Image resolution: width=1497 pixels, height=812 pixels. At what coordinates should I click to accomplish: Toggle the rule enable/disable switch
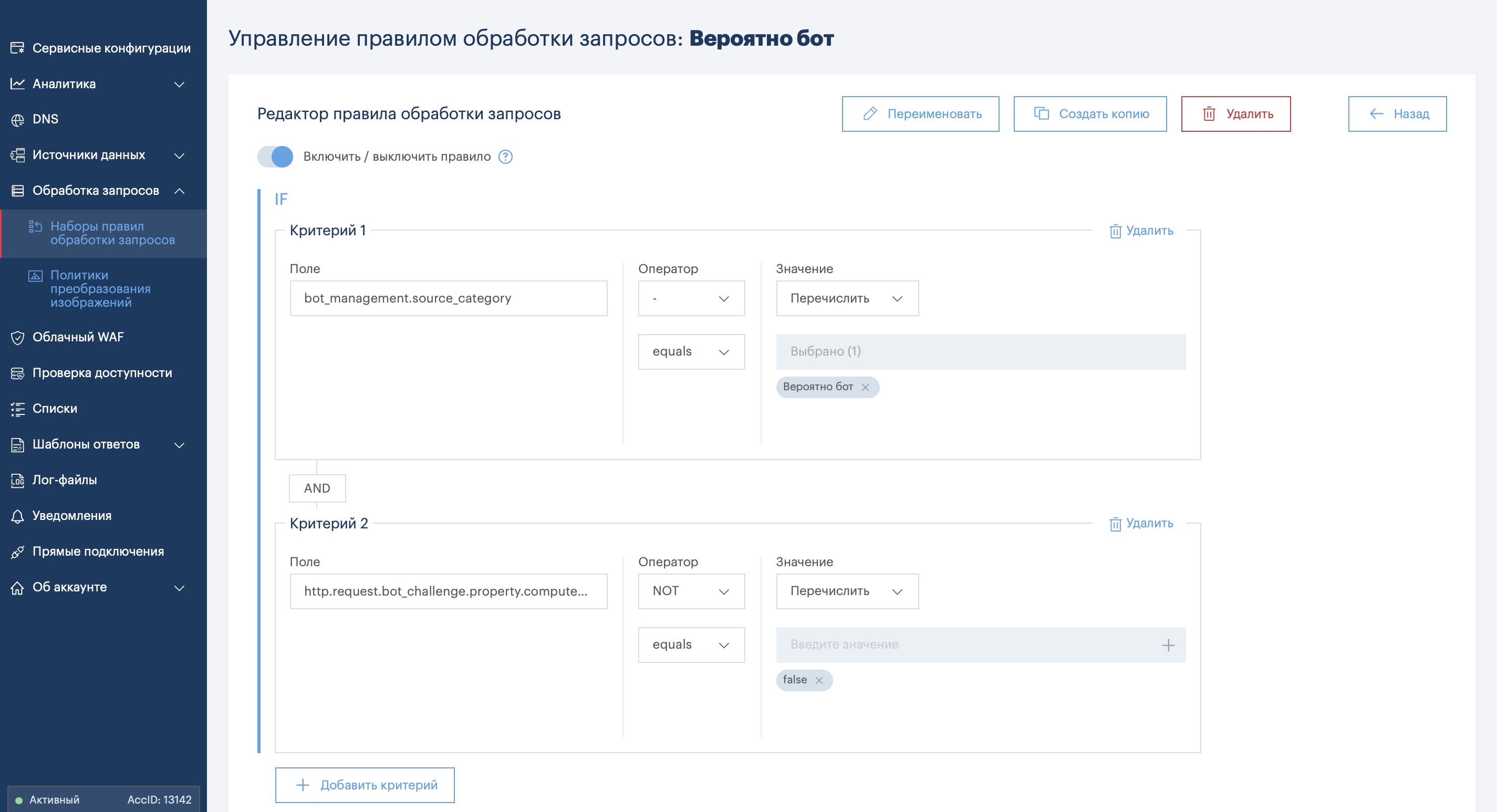coord(275,157)
